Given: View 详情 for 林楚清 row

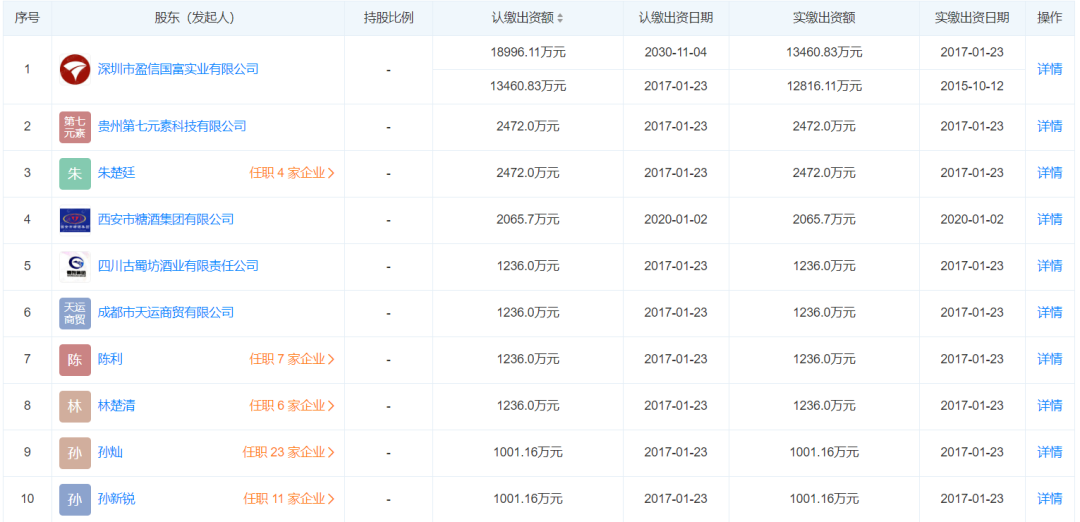Looking at the screenshot, I should click(1050, 405).
